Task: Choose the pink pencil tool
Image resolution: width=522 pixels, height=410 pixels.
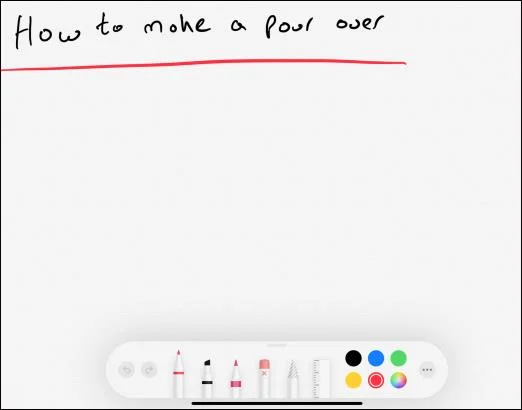Action: click(236, 379)
